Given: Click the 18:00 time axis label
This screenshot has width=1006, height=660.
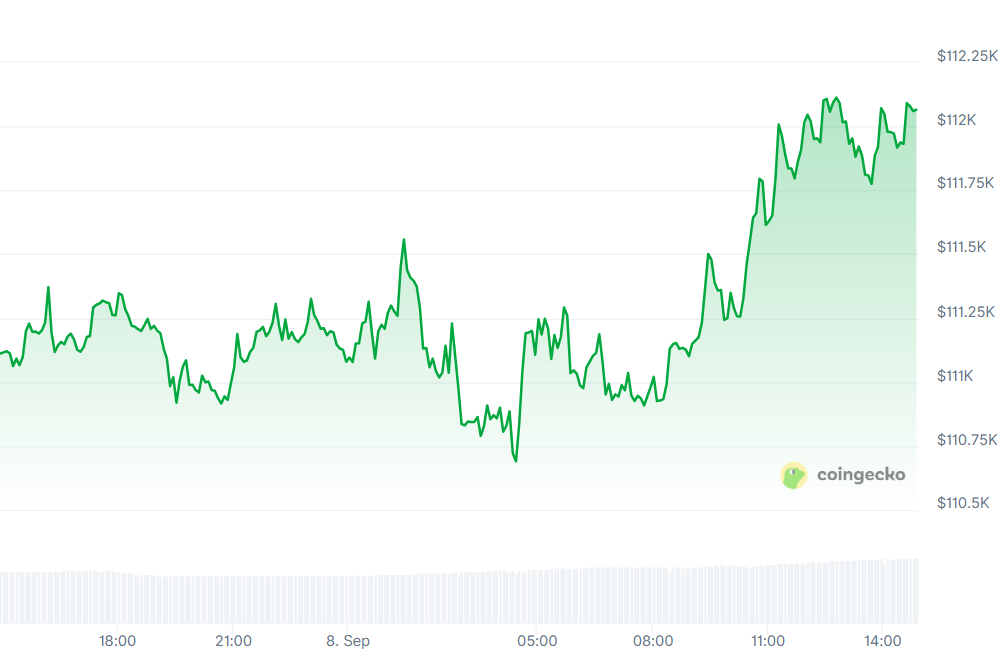Looking at the screenshot, I should click(x=118, y=641).
